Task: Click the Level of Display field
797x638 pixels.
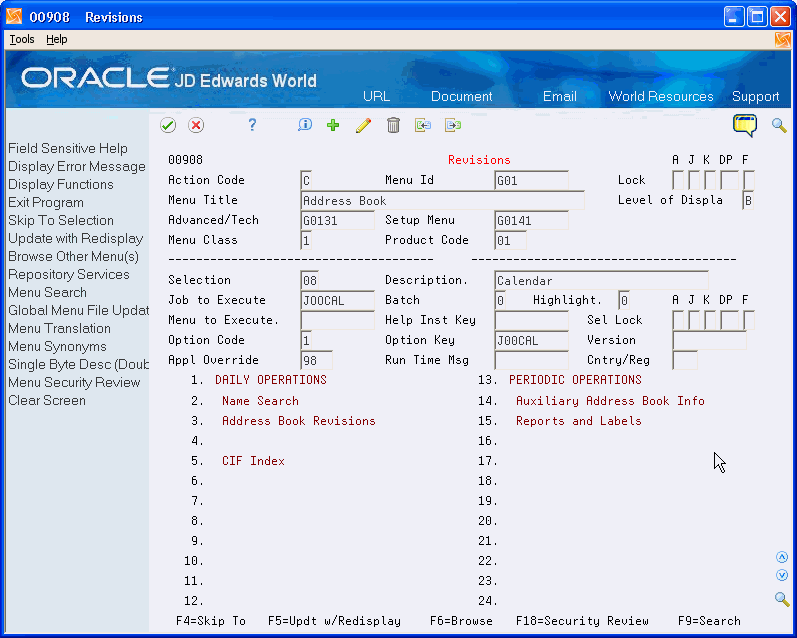Action: (748, 200)
